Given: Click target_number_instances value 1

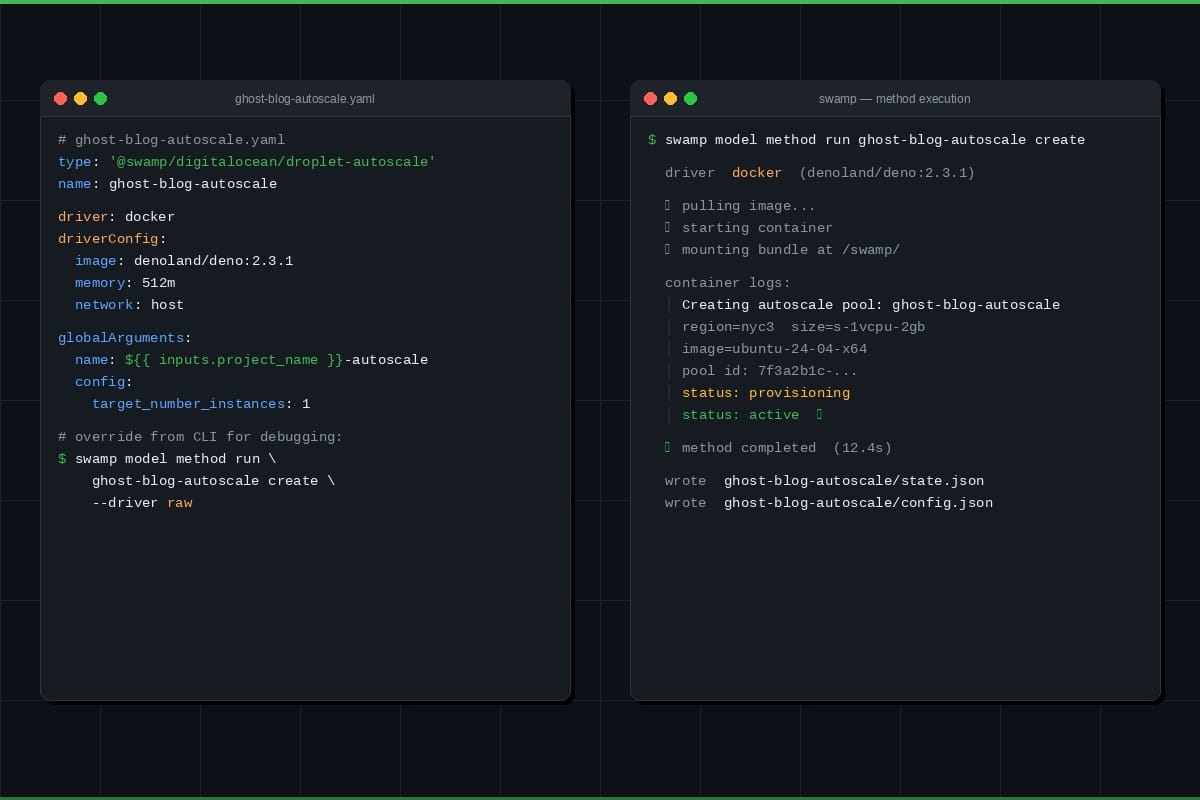Looking at the screenshot, I should pos(306,403).
